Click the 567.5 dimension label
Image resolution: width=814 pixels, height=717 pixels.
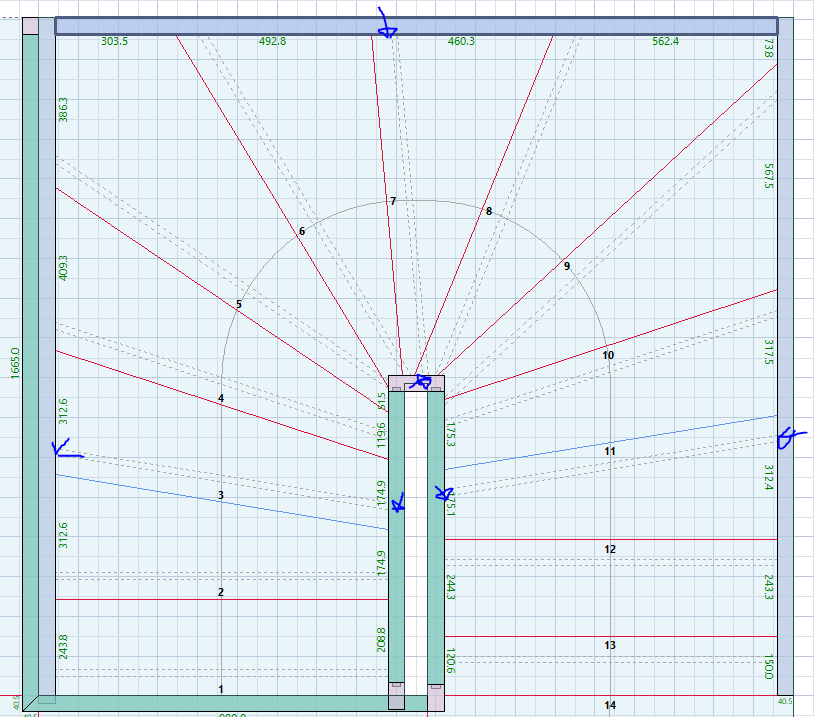coord(769,176)
